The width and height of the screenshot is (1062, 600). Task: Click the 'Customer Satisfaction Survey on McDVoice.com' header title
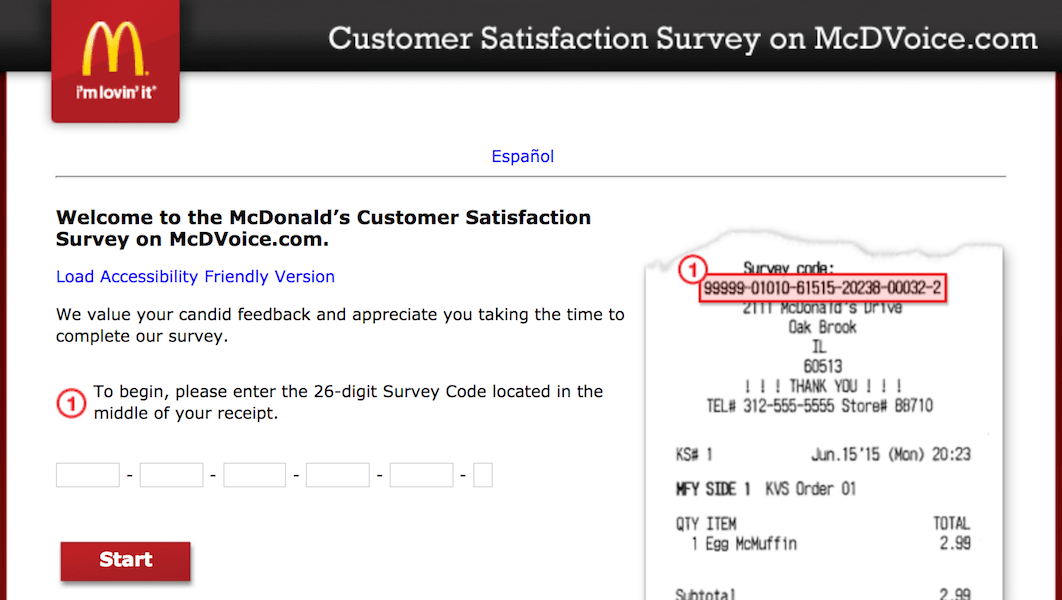click(x=683, y=39)
